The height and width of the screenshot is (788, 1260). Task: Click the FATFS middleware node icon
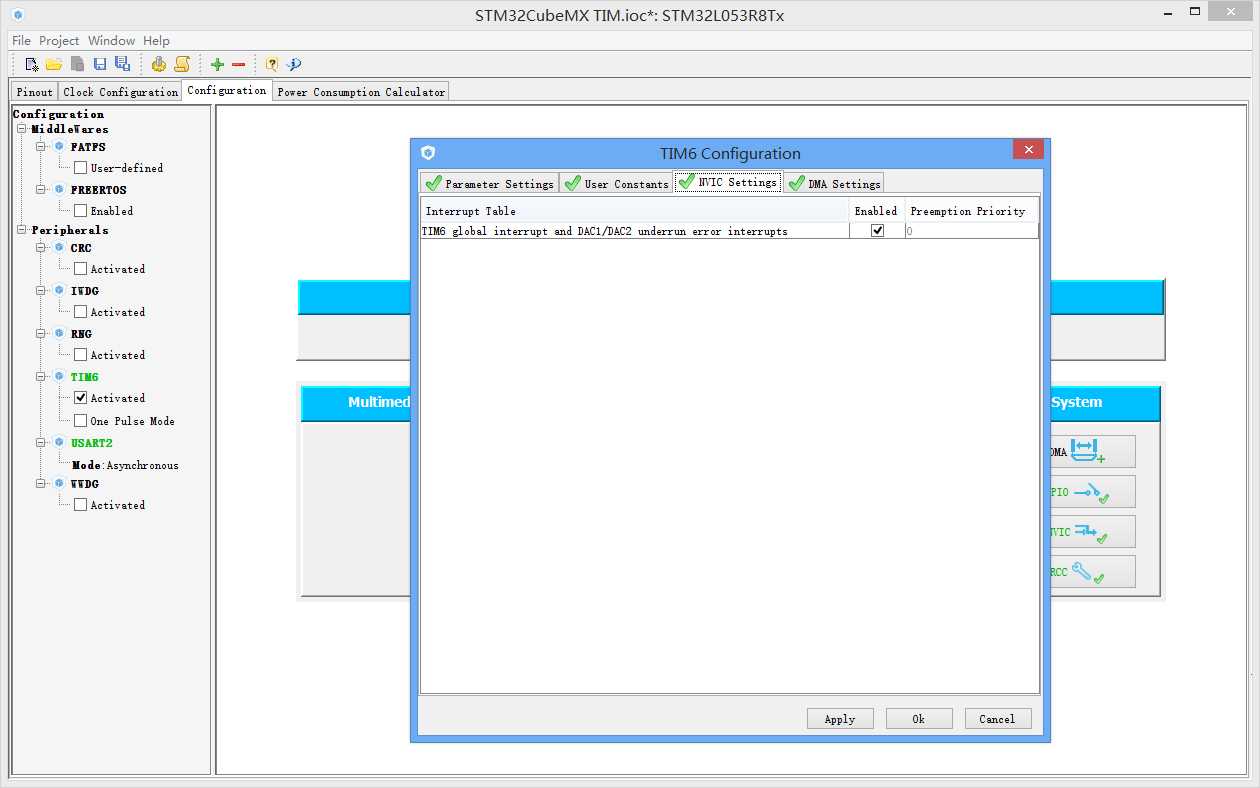(x=59, y=147)
